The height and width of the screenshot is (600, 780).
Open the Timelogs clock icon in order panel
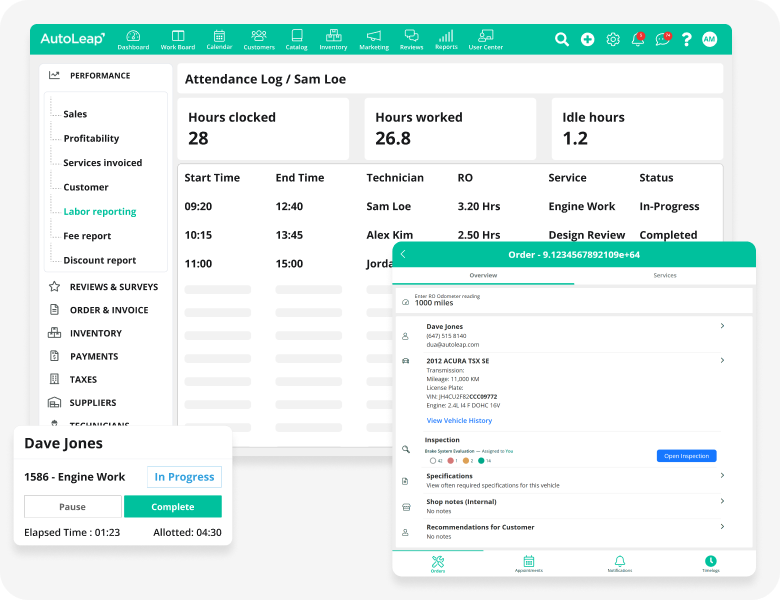(x=710, y=563)
